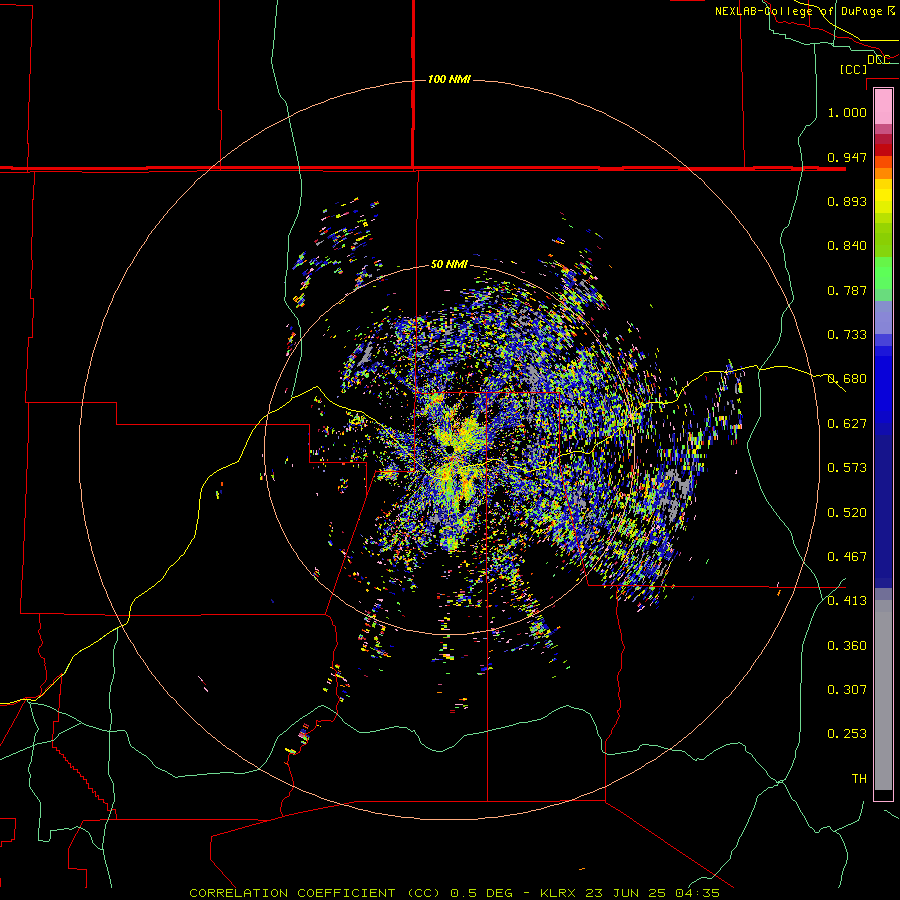Click the bright green color bar segment

(883, 273)
